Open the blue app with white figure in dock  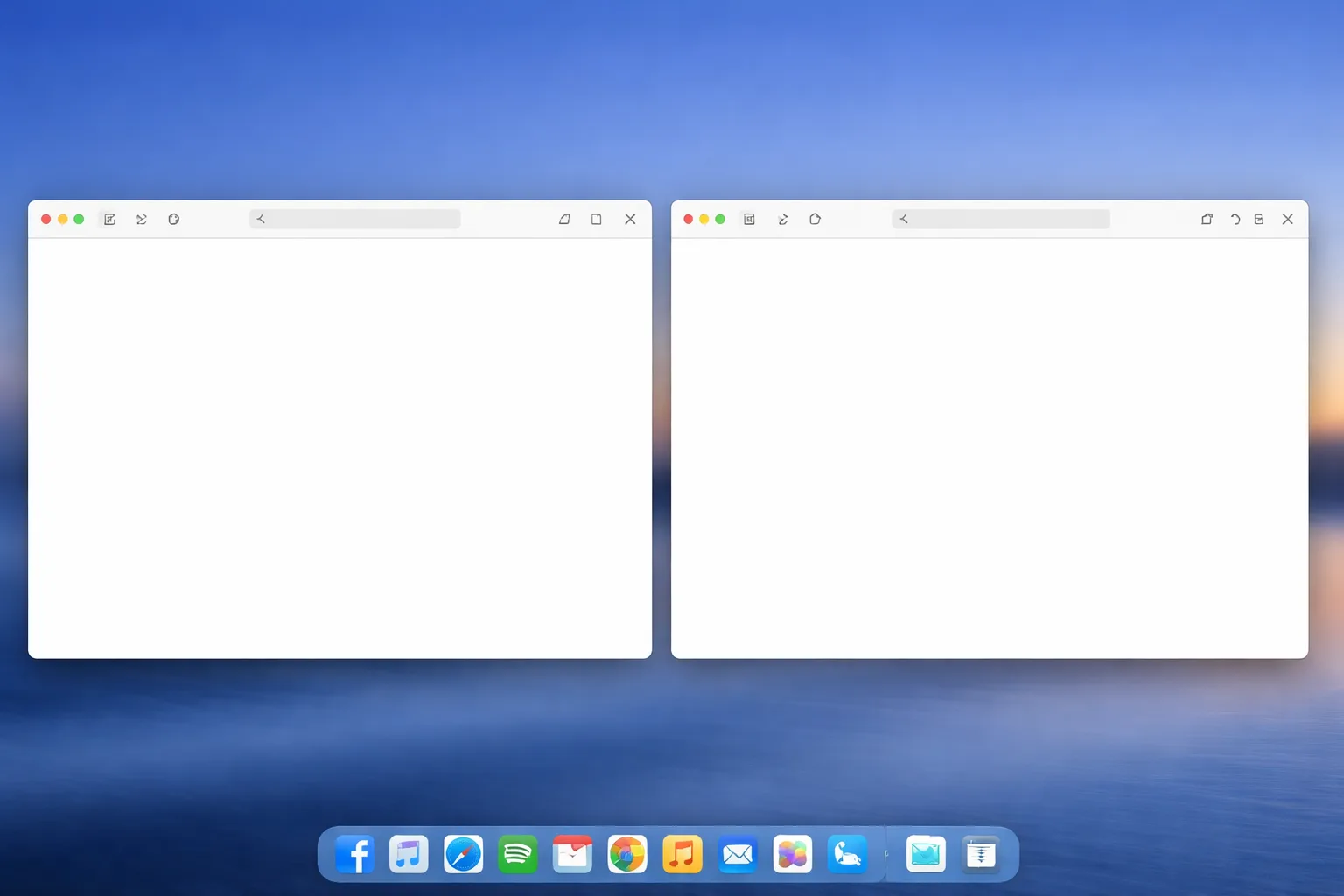pyautogui.click(x=847, y=855)
